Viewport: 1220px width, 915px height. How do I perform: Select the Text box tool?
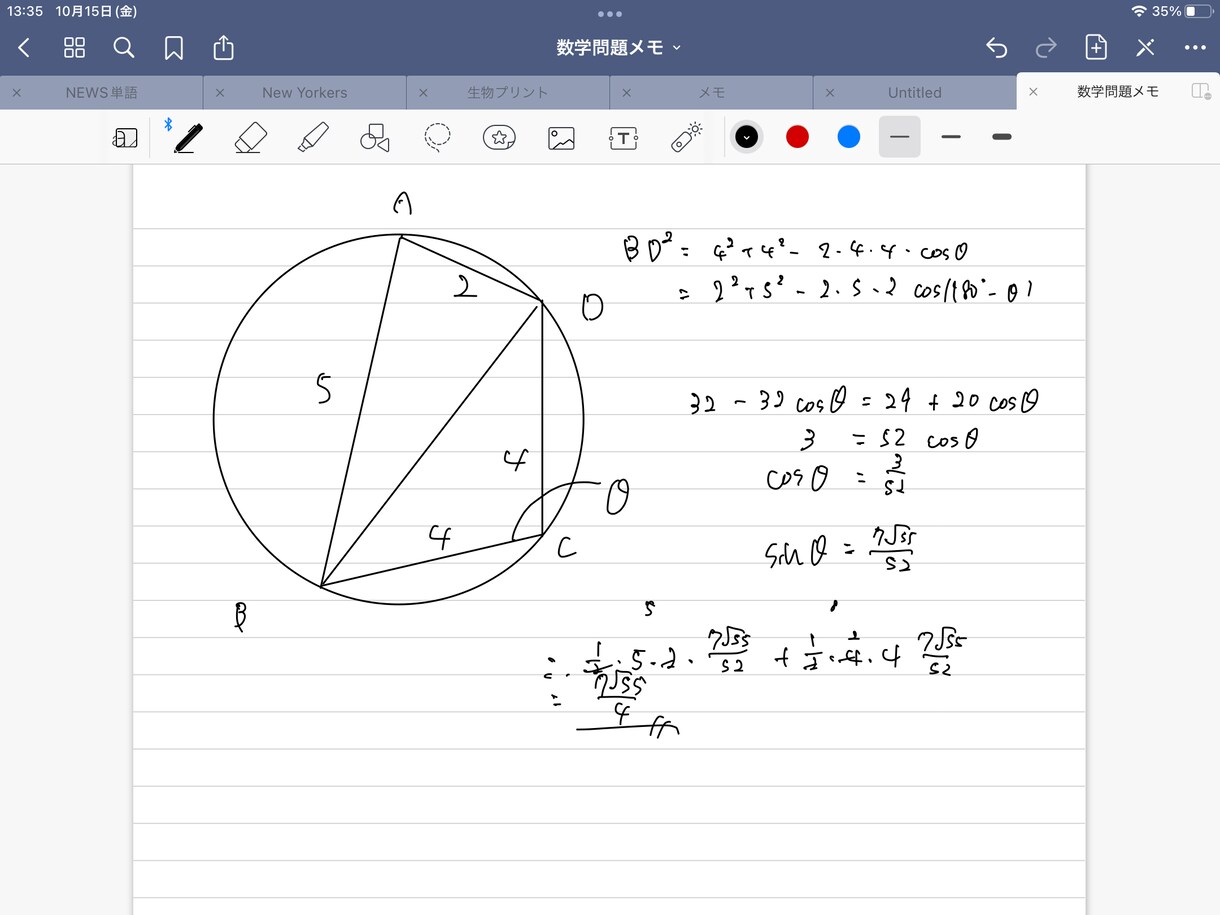coord(623,138)
